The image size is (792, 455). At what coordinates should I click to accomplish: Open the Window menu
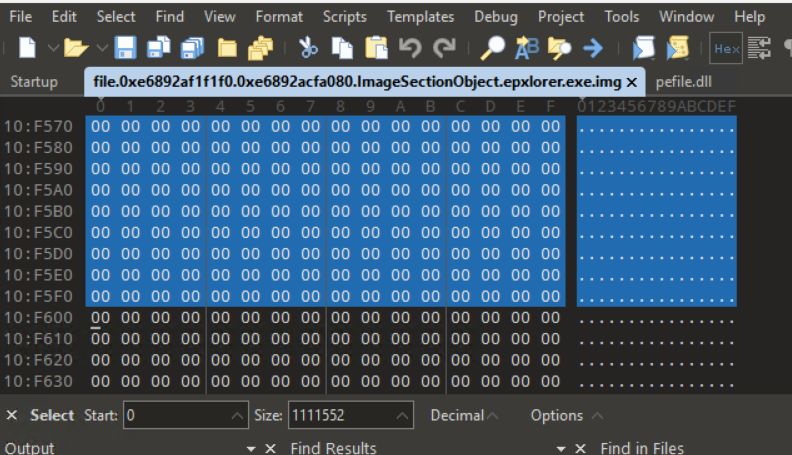click(x=686, y=17)
